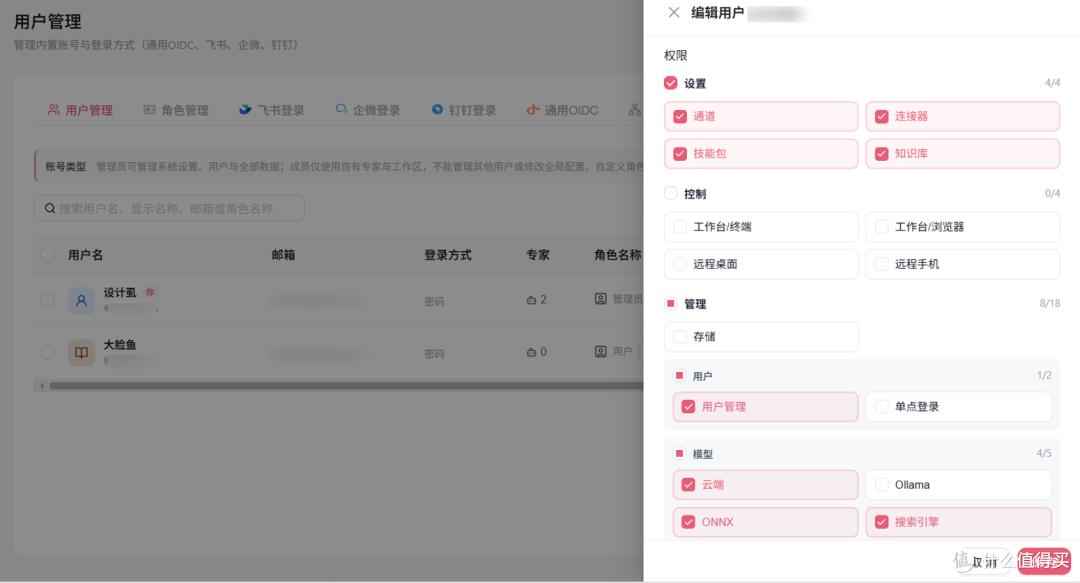The width and height of the screenshot is (1080, 583).
Task: Toggle the 模型 subgroup checkbox
Action: tap(680, 453)
